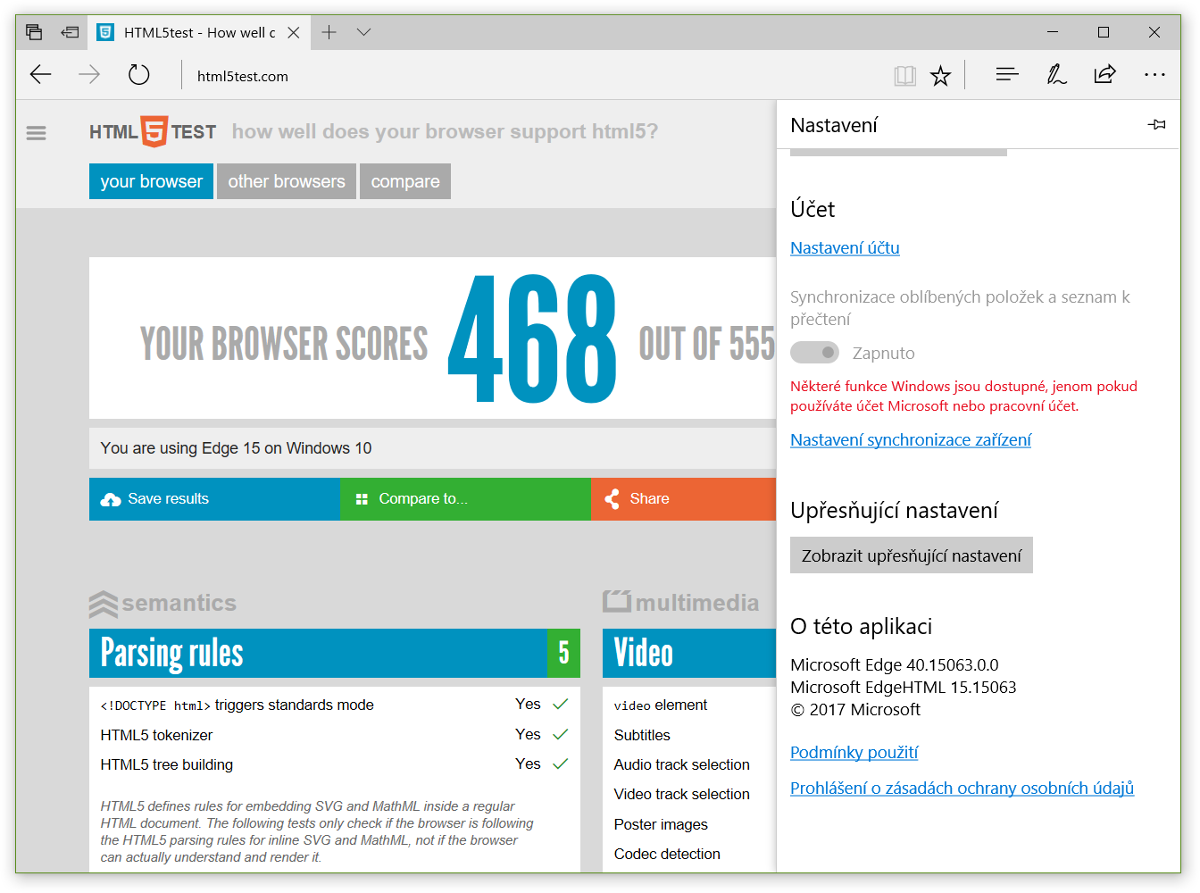Click 'You are using Edge 15' text

click(x=236, y=448)
